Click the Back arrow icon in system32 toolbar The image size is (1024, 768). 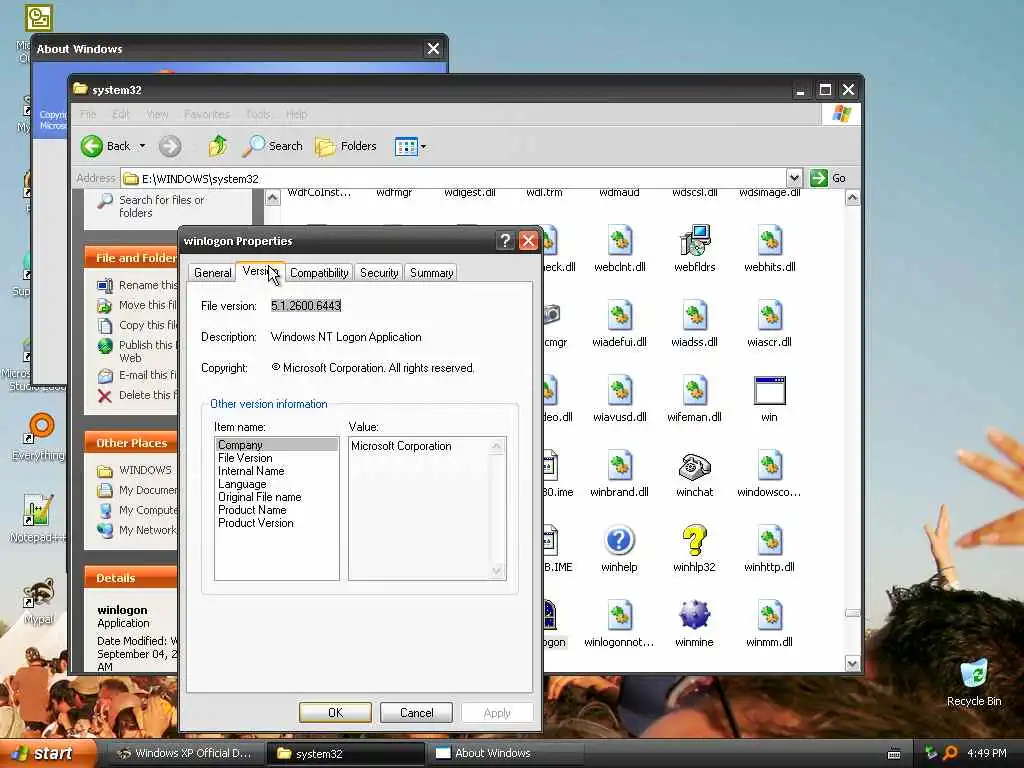click(x=92, y=146)
